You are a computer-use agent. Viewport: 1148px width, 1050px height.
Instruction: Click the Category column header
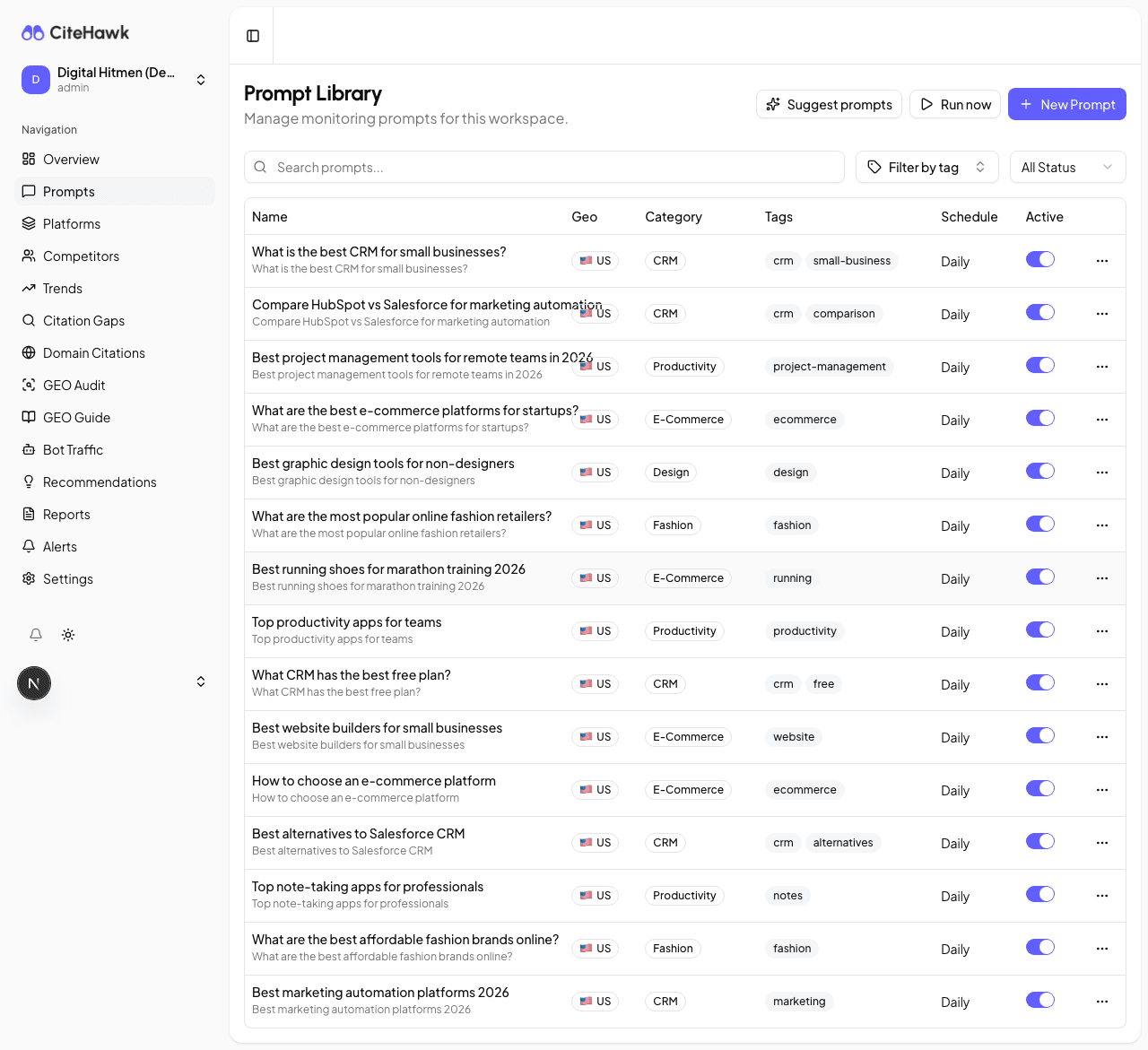point(674,217)
